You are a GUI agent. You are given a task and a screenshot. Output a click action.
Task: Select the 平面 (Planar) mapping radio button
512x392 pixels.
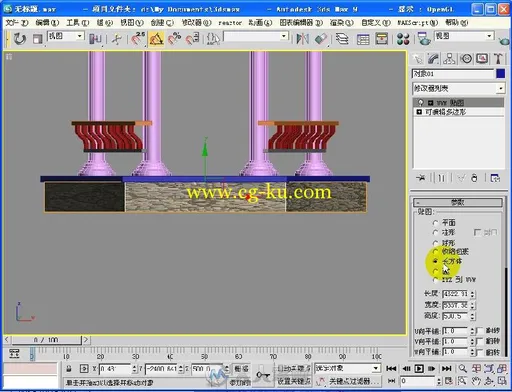click(x=435, y=222)
